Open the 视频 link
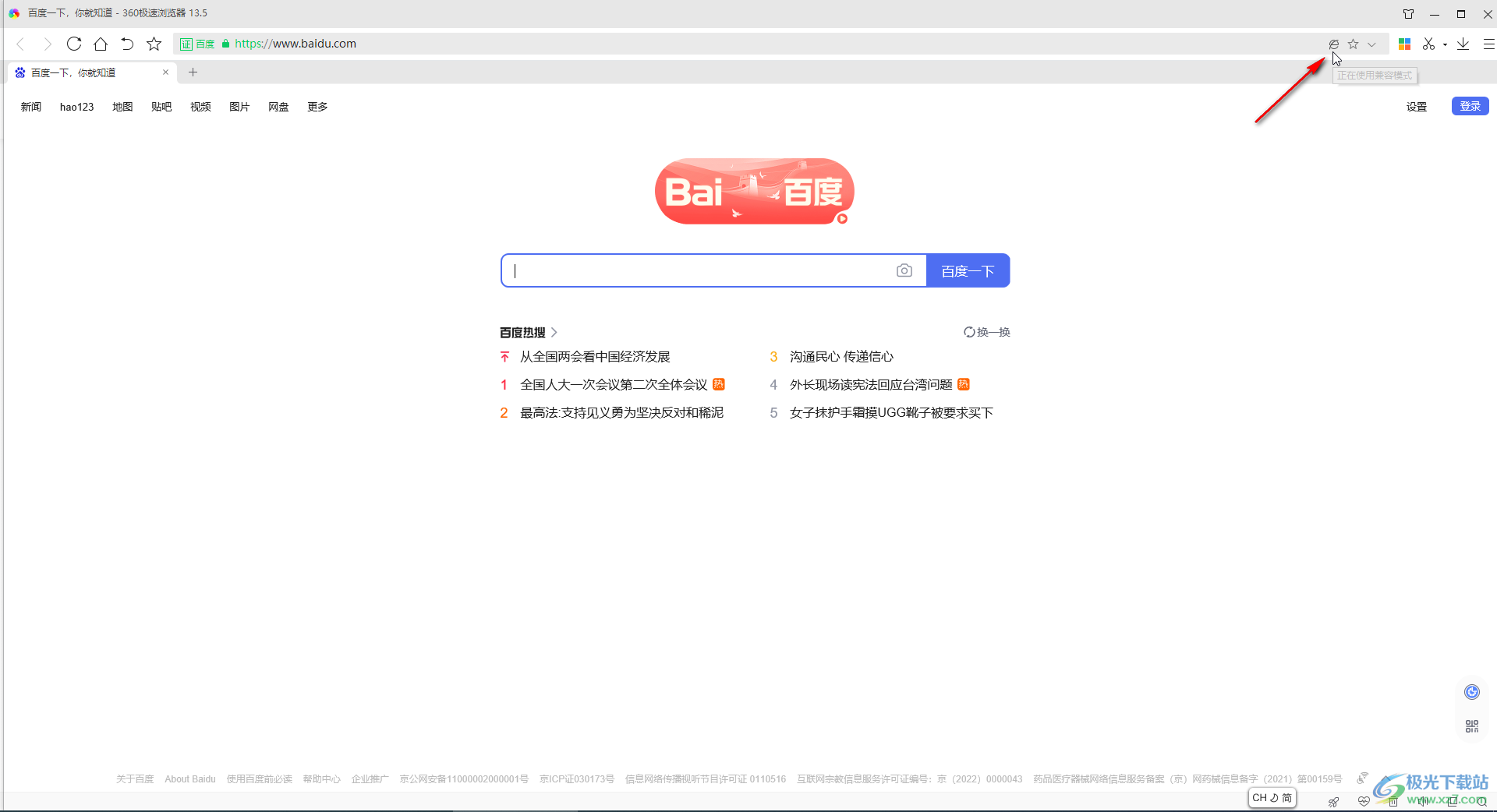The width and height of the screenshot is (1497, 812). [x=200, y=107]
